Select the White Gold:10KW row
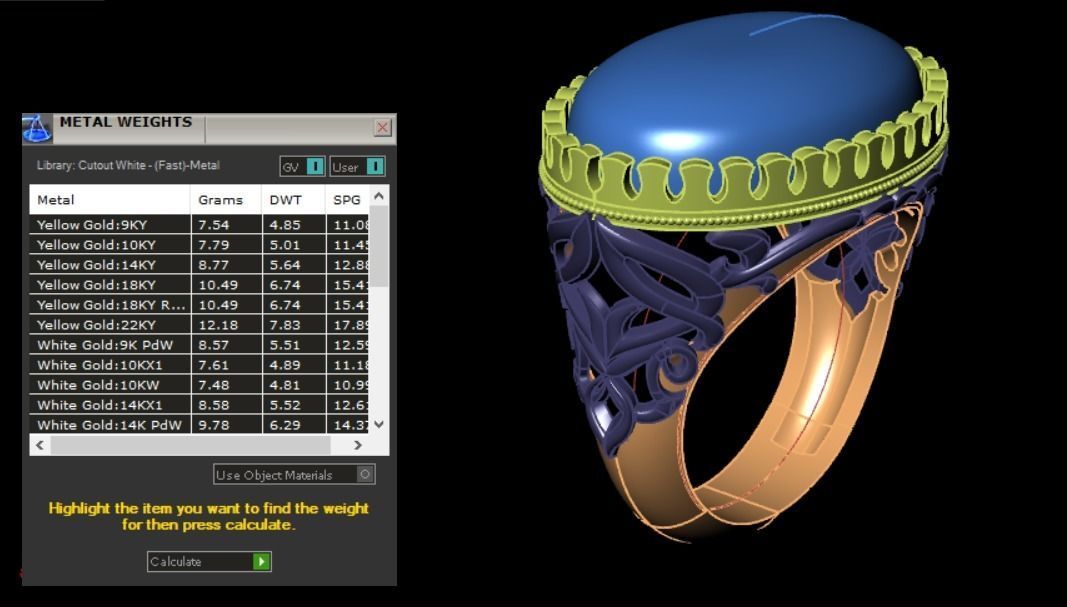 (x=199, y=384)
